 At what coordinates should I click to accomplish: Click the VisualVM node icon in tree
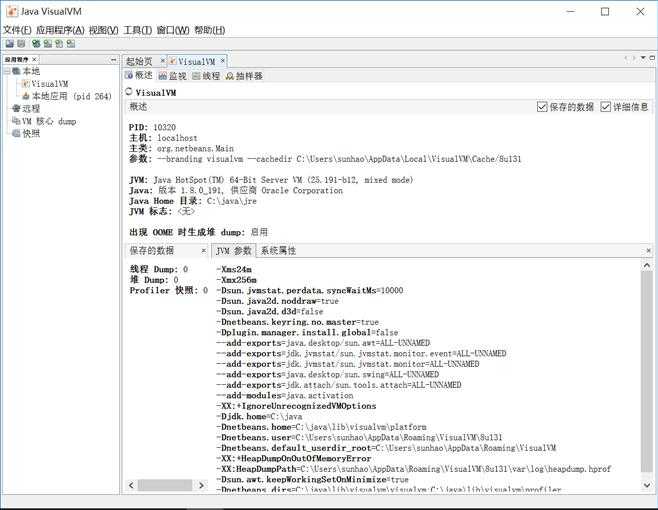click(x=26, y=84)
